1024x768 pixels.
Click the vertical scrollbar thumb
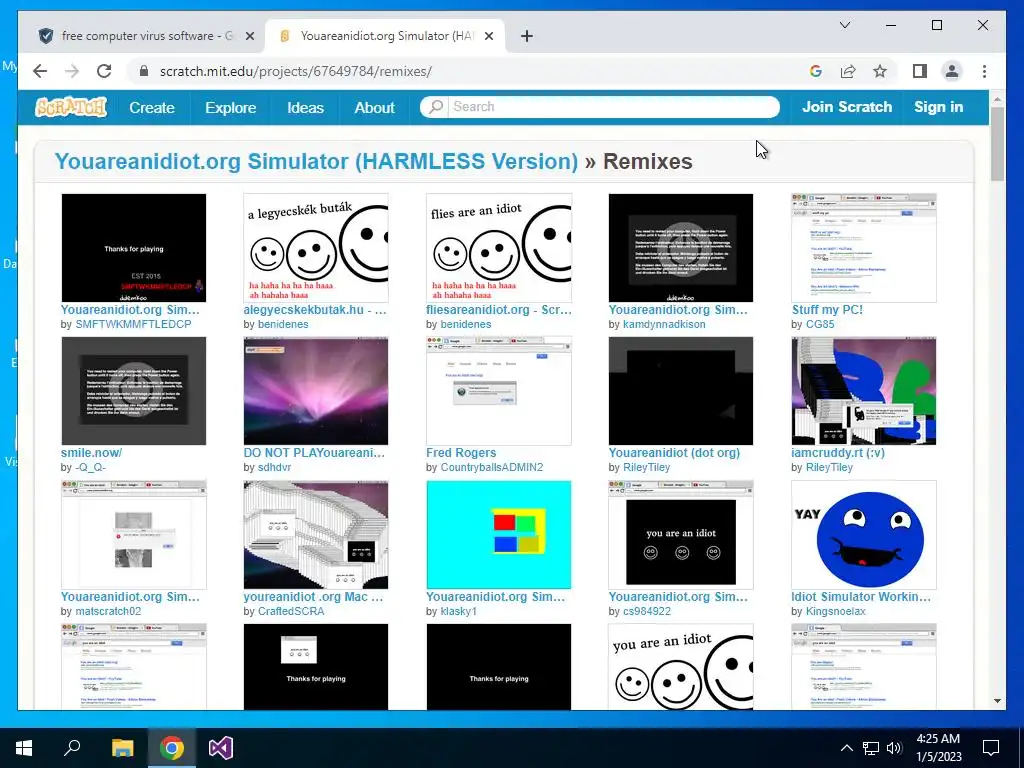coord(997,145)
